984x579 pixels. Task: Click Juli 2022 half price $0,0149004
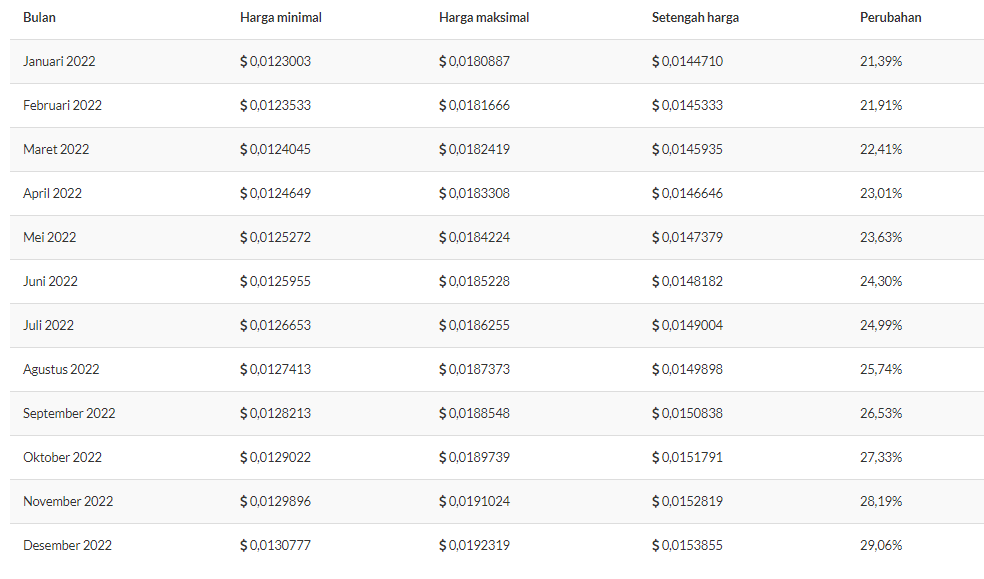[687, 325]
